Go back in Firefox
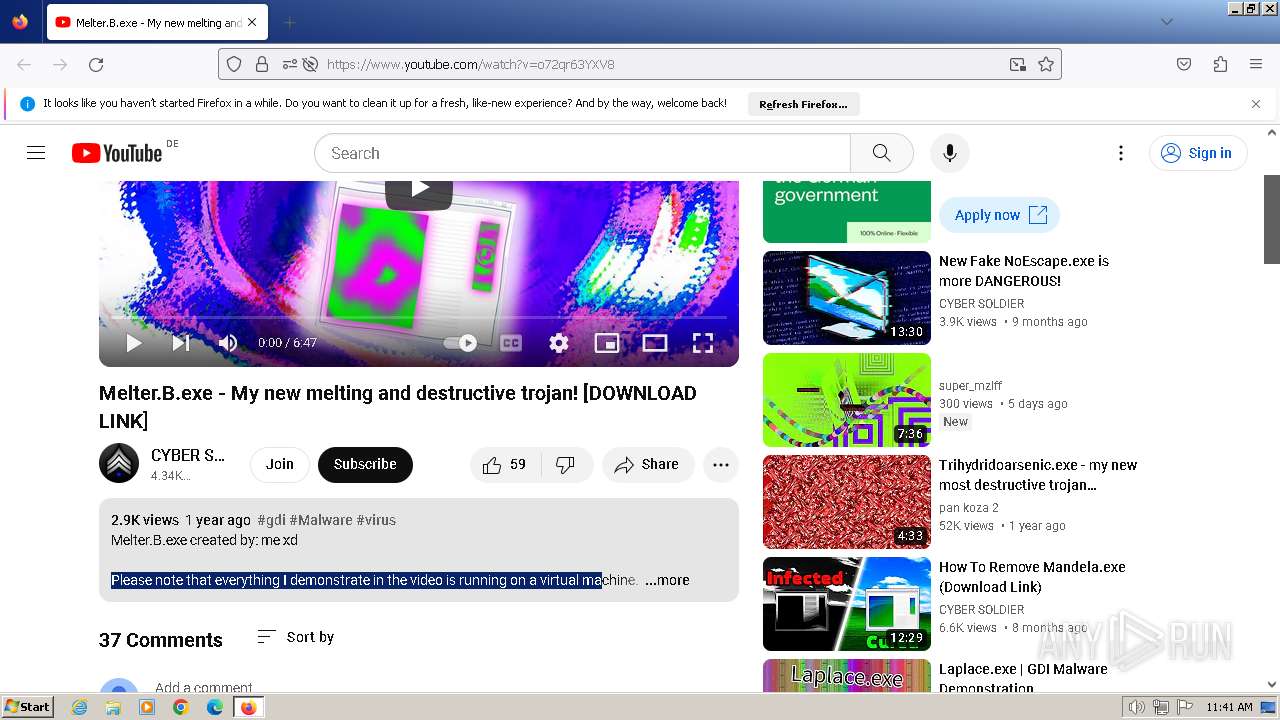This screenshot has height=720, width=1280. point(24,64)
